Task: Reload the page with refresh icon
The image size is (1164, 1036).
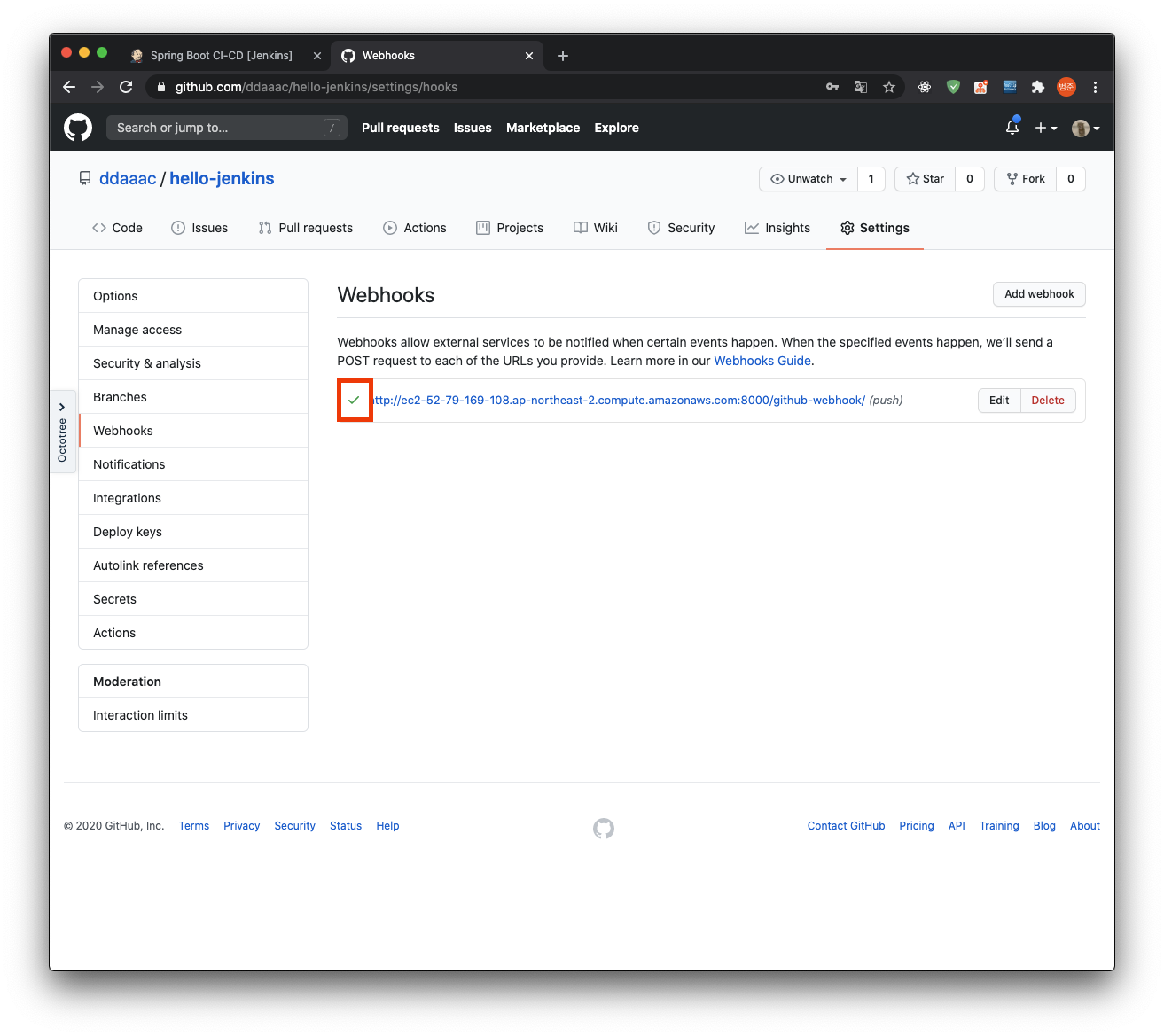Action: click(x=126, y=87)
